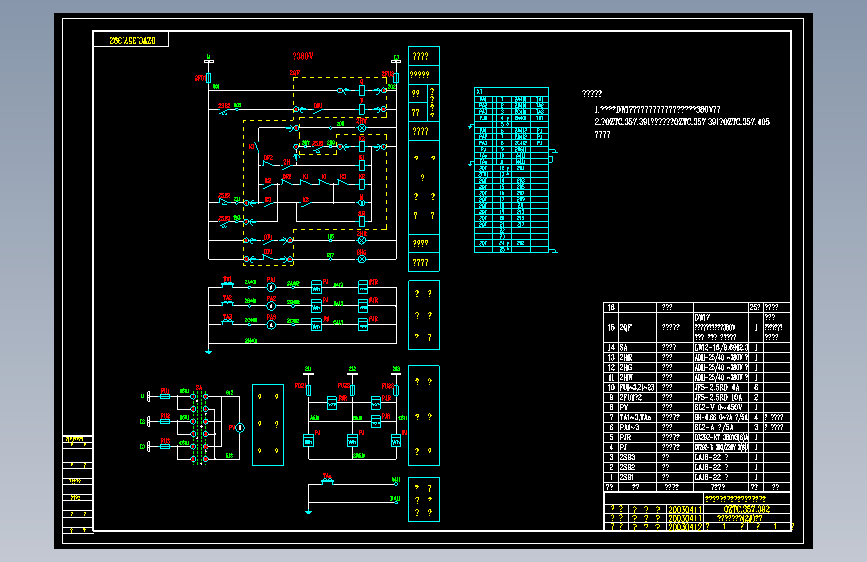Select the note line mentioning QZTC.357.391
This screenshot has height=562, width=867.
coord(682,122)
